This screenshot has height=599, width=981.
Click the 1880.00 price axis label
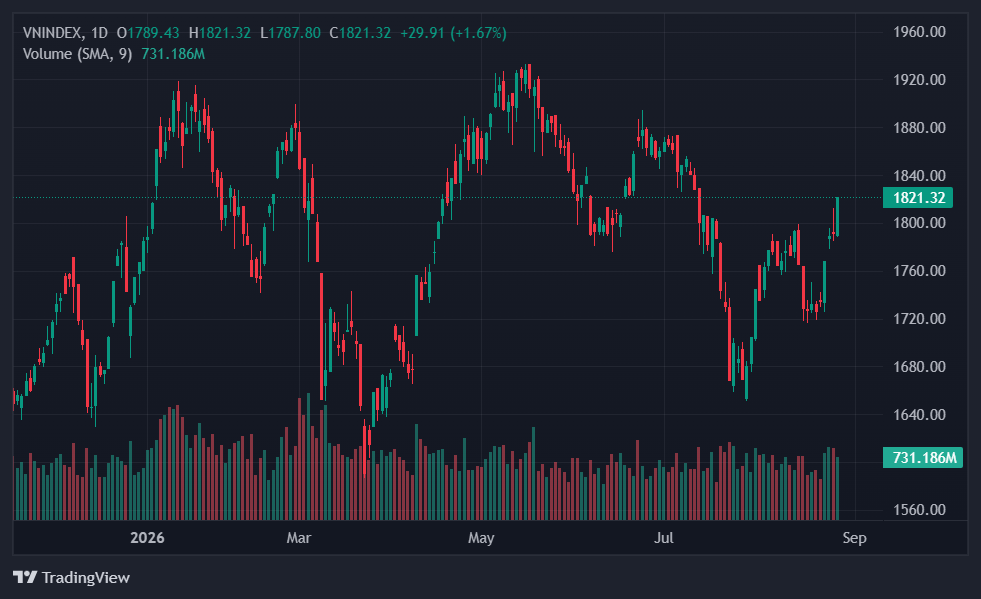[919, 128]
